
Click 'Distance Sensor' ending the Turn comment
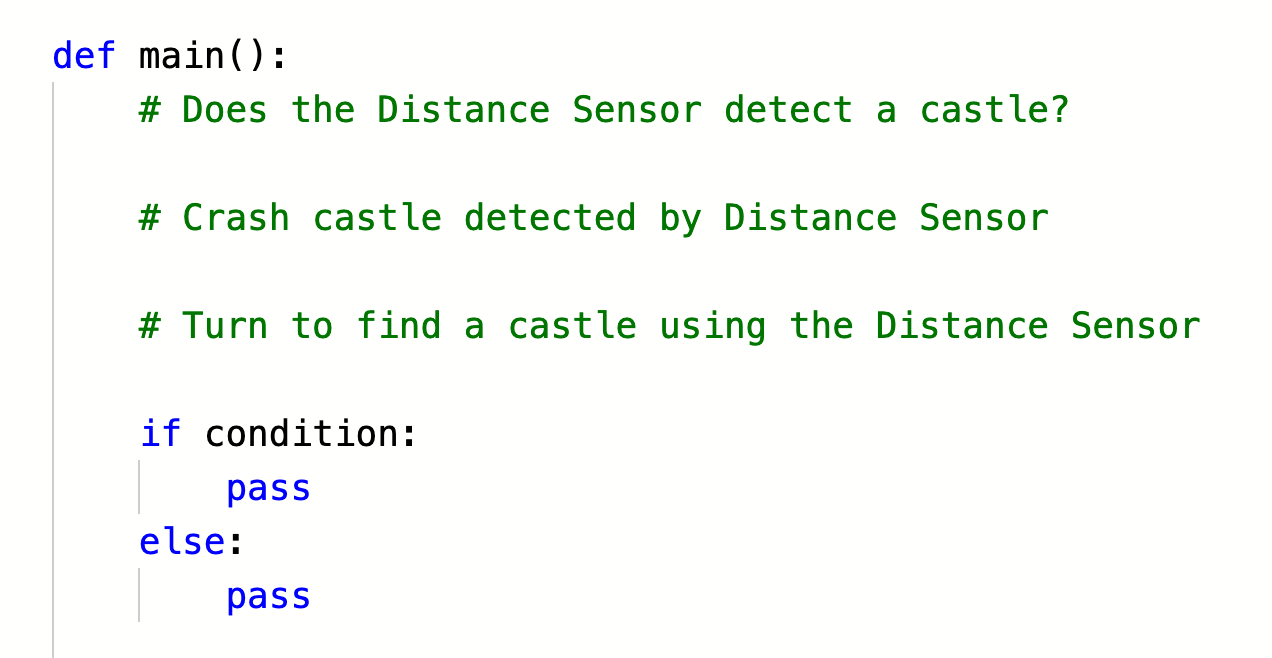coord(1038,325)
